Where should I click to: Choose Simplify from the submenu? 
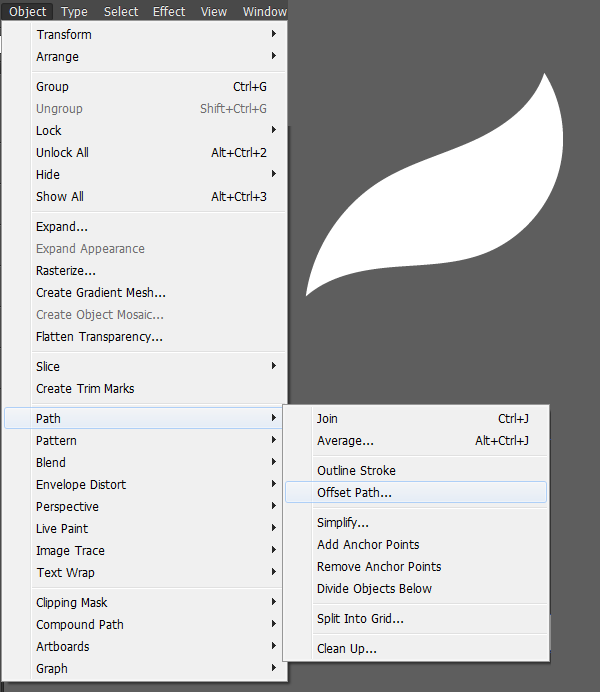click(x=343, y=522)
